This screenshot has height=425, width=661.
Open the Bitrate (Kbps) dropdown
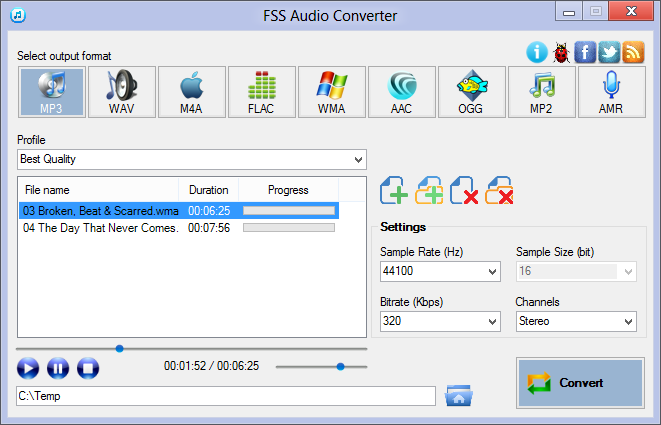tap(492, 321)
